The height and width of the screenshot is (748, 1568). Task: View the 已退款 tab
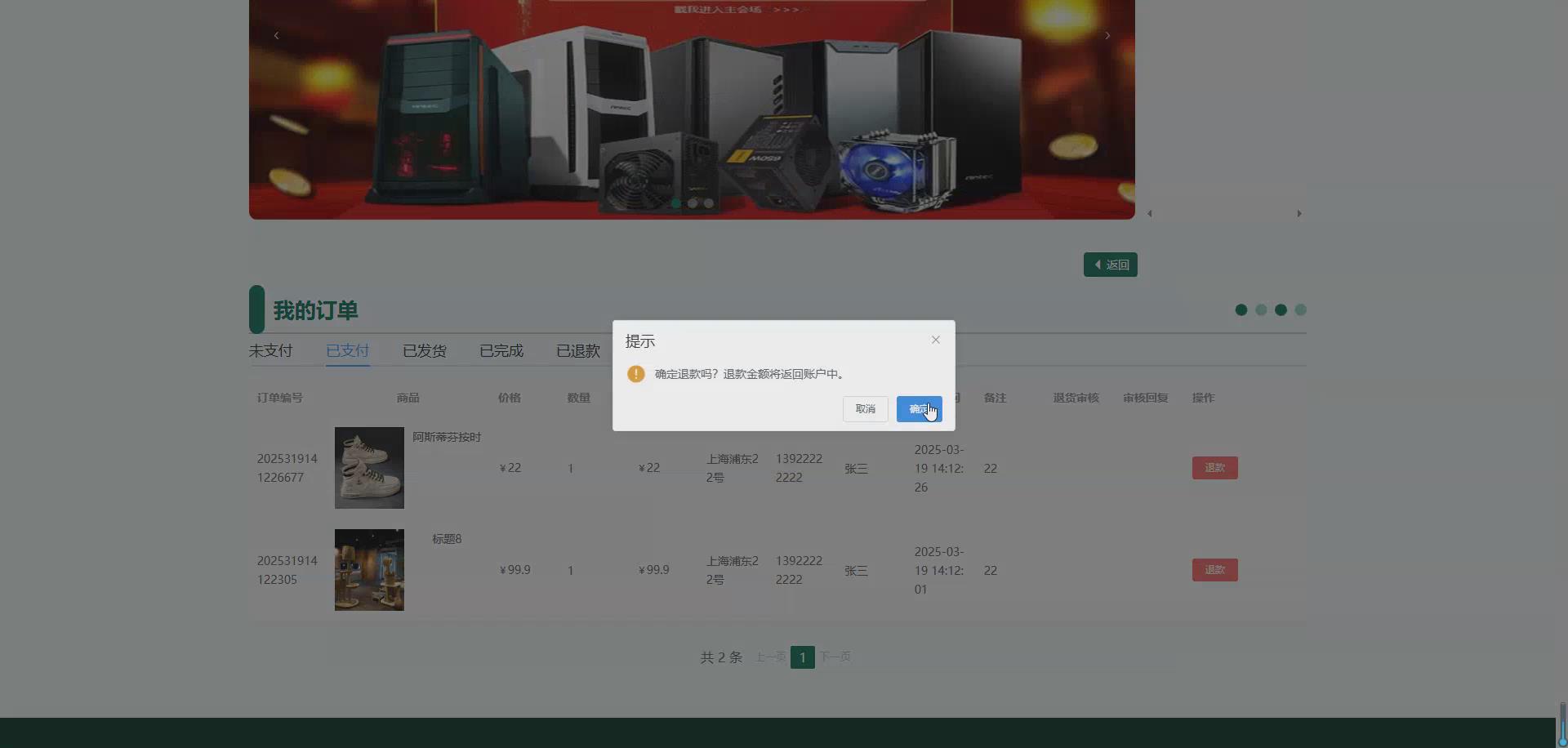coord(577,350)
